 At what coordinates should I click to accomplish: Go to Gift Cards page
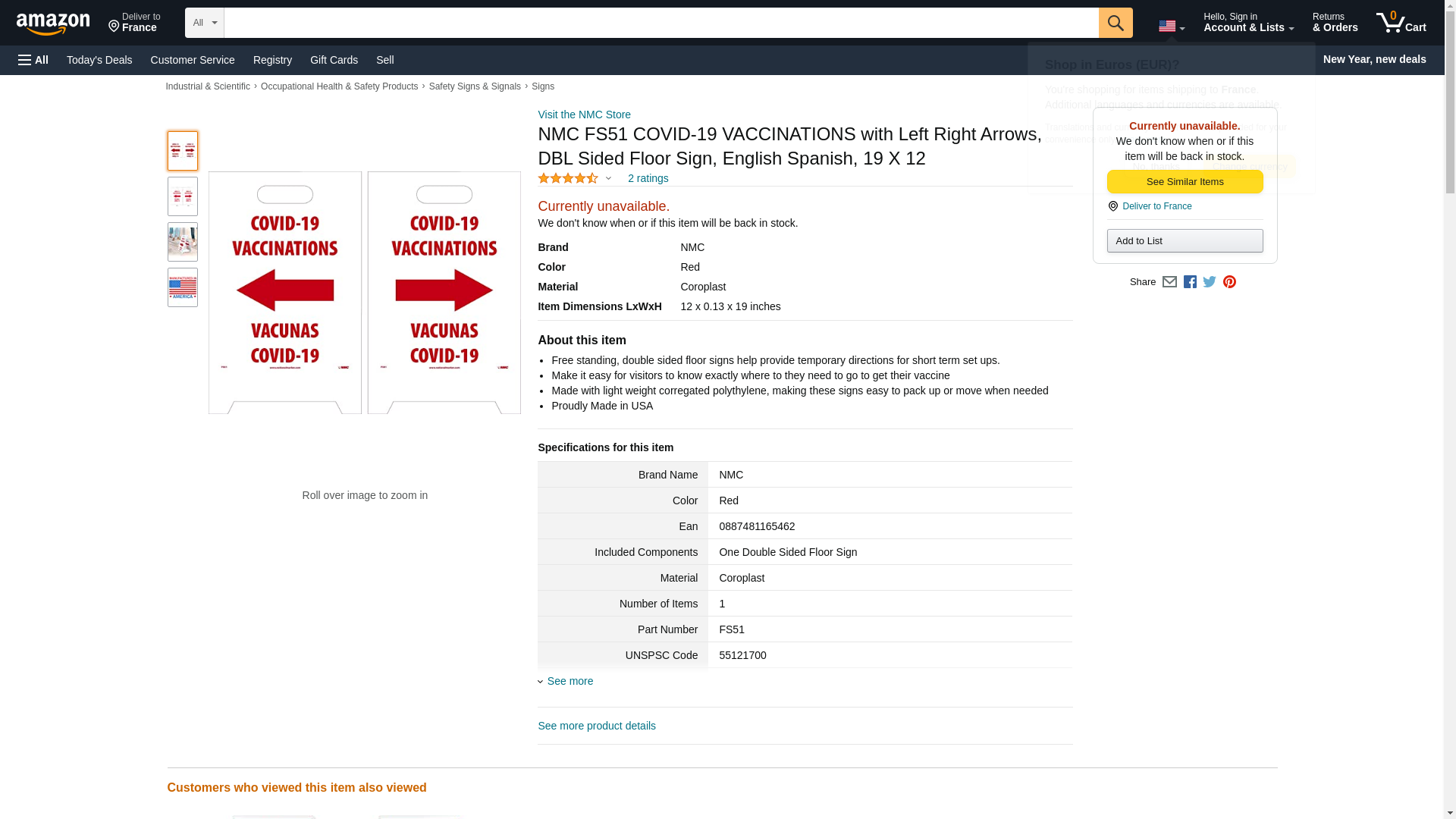tap(334, 60)
